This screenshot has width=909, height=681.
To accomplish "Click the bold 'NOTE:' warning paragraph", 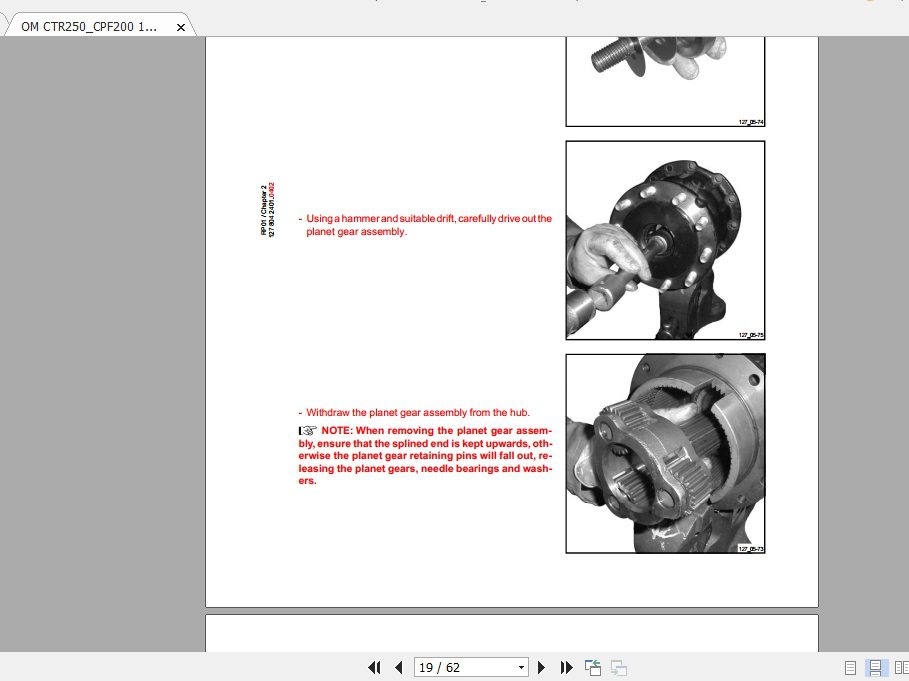I will click(425, 456).
